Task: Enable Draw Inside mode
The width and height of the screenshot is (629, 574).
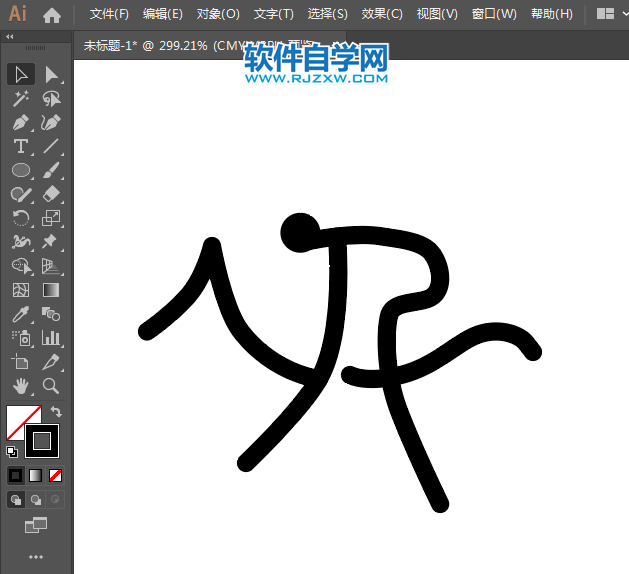Action: 55,500
